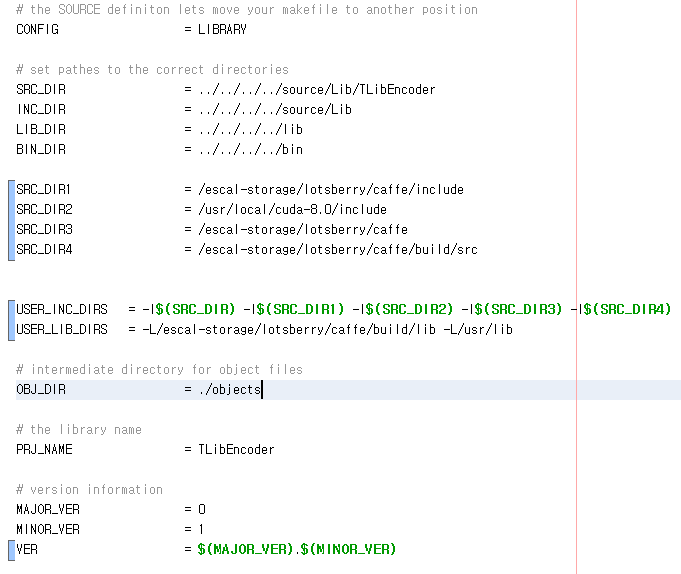The width and height of the screenshot is (681, 574).
Task: Click the -L/escal-storage/lotsberry/caffe/build/lib flag
Action: tap(289, 329)
